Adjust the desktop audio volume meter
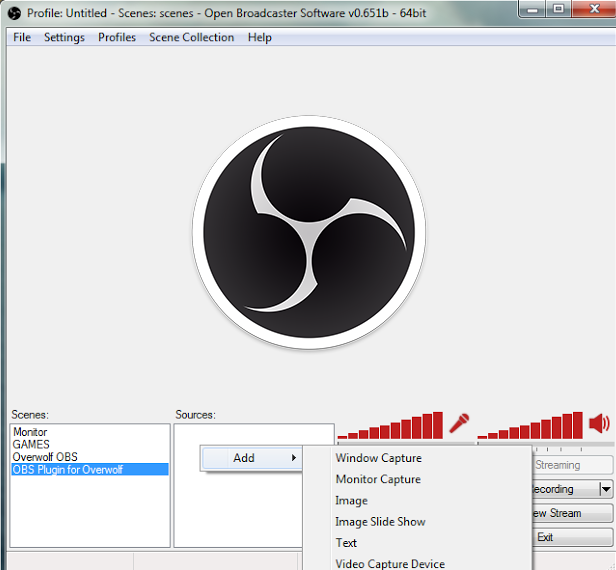 coord(530,425)
